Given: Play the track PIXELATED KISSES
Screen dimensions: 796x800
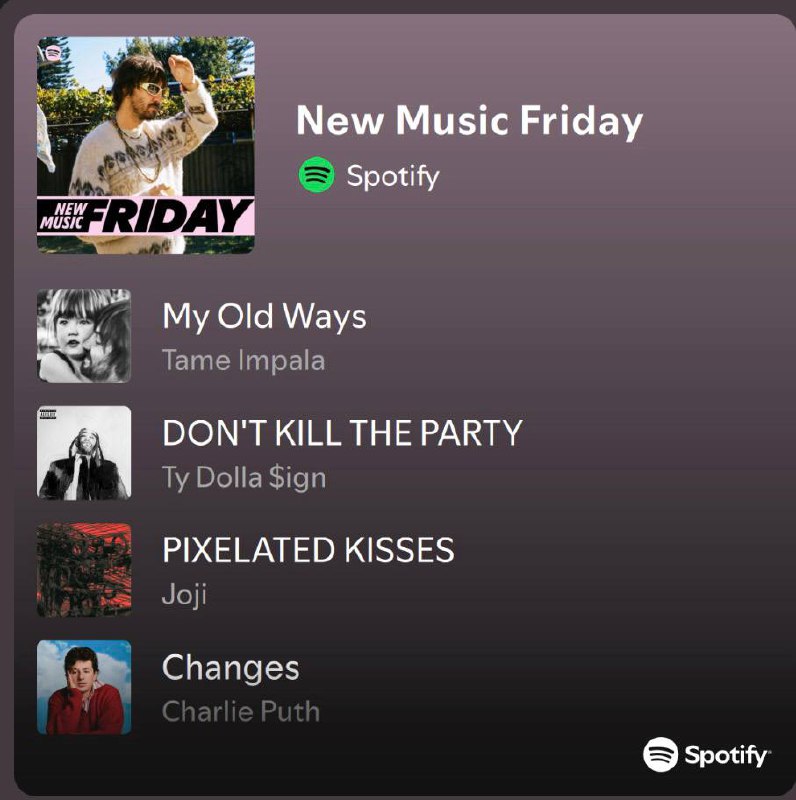Looking at the screenshot, I should tap(308, 549).
